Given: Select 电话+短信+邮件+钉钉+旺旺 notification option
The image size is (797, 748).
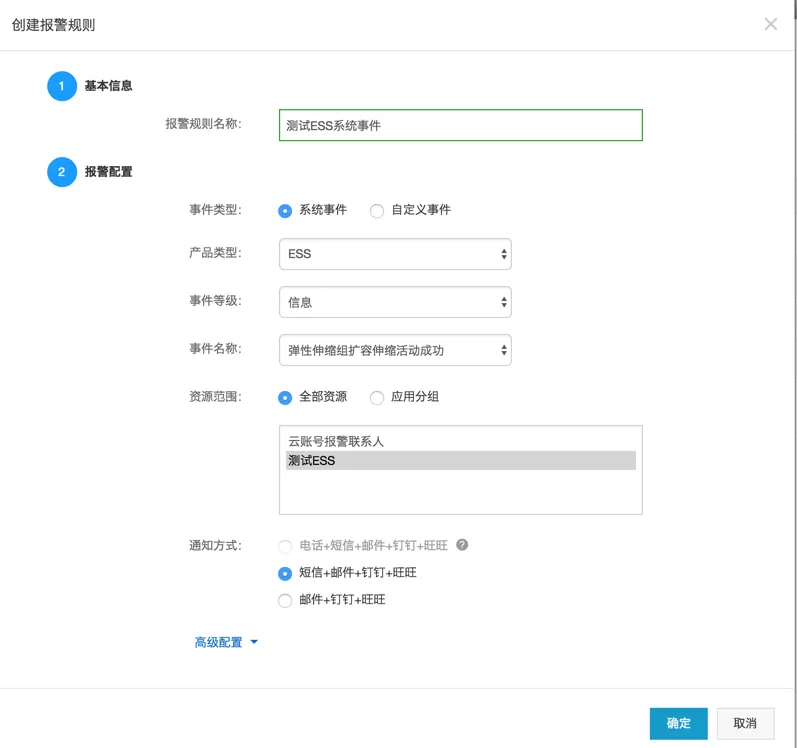Looking at the screenshot, I should click(285, 546).
